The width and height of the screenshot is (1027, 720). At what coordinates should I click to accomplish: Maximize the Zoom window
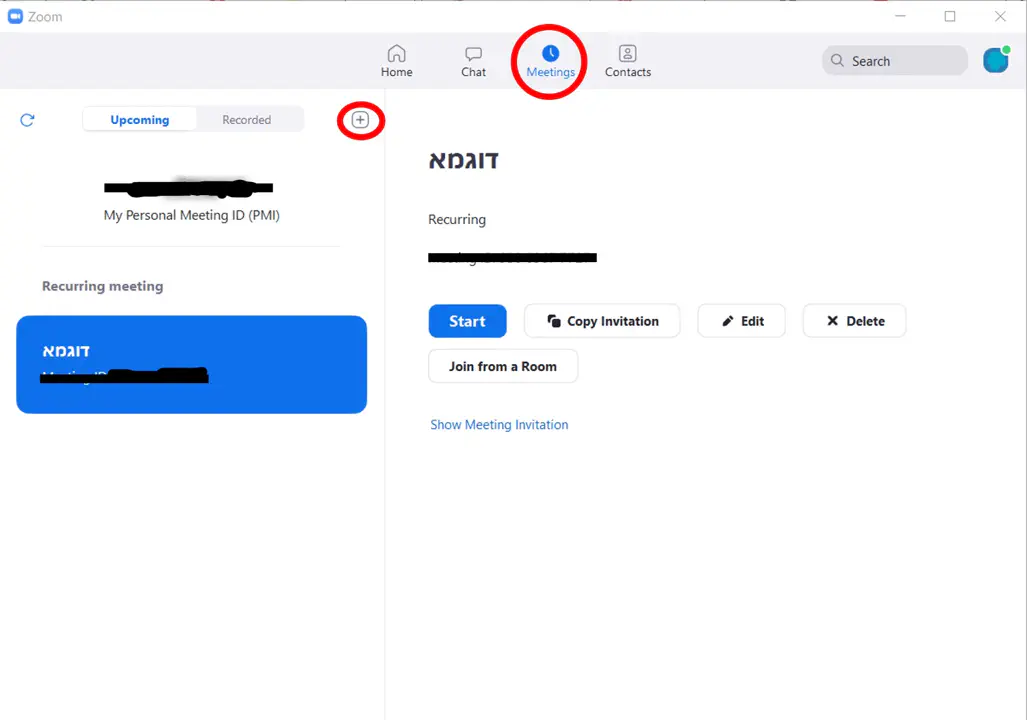point(950,16)
